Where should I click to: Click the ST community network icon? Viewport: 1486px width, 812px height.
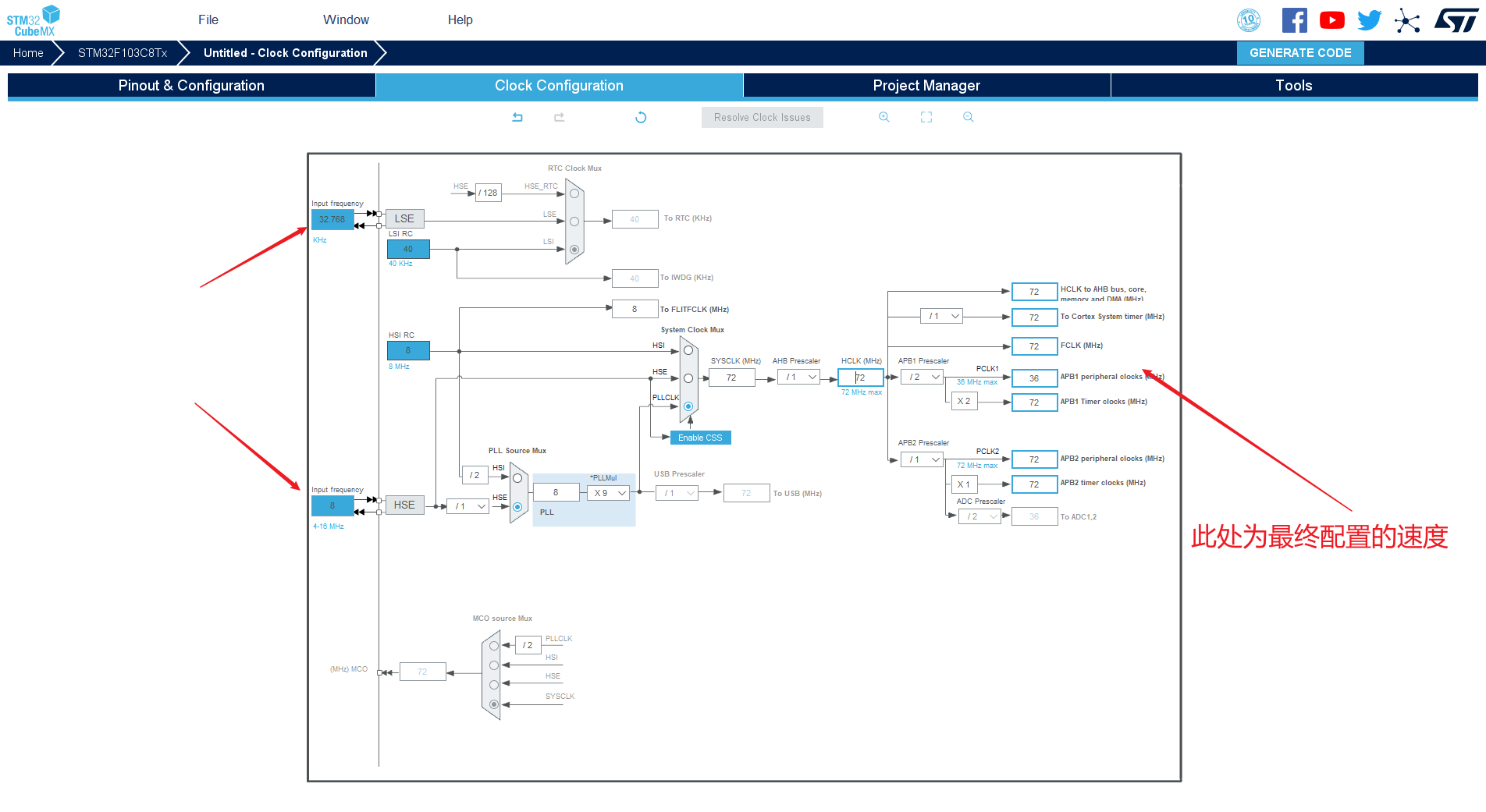pyautogui.click(x=1407, y=20)
